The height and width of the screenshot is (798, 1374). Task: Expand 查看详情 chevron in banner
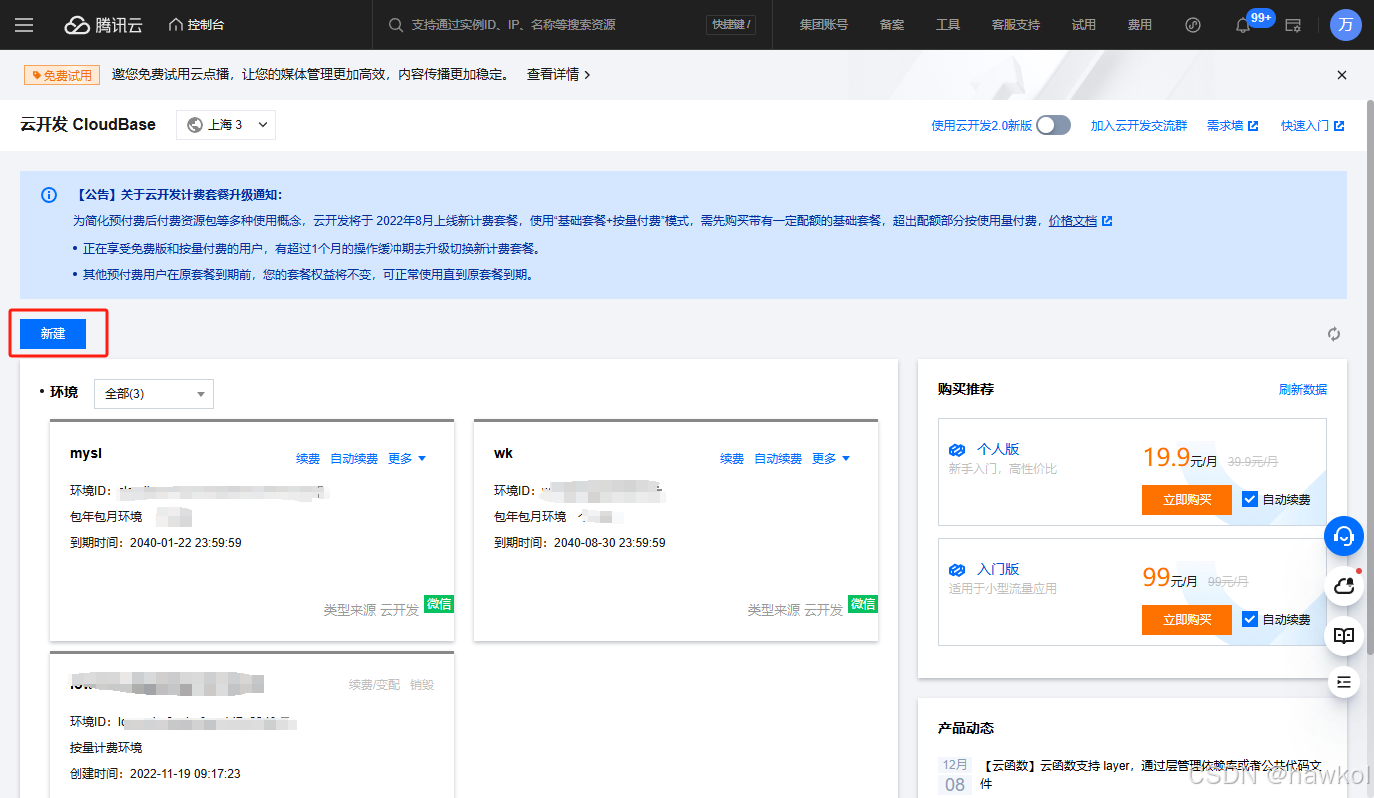[587, 75]
